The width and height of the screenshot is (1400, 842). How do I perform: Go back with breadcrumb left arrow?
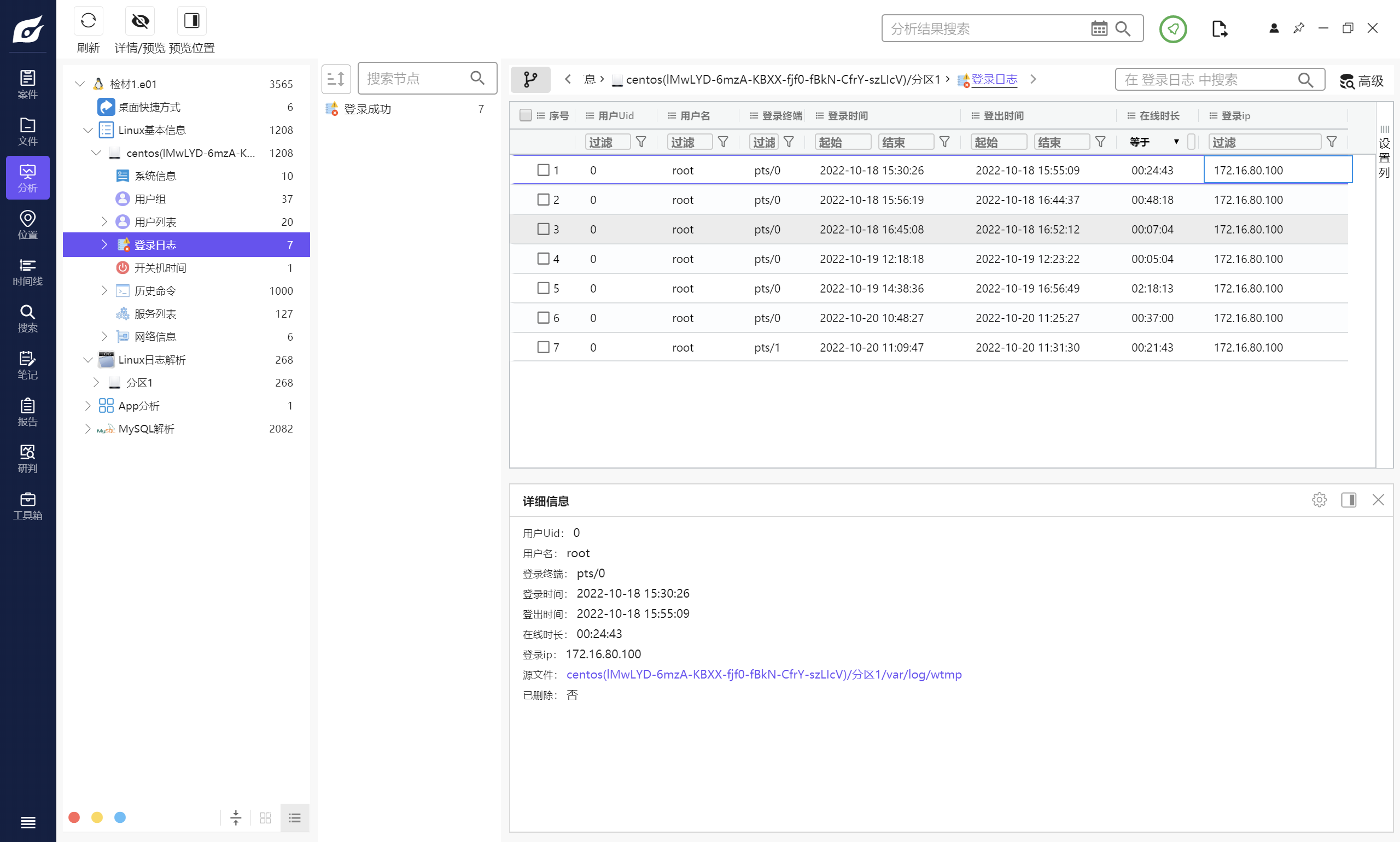(x=568, y=79)
